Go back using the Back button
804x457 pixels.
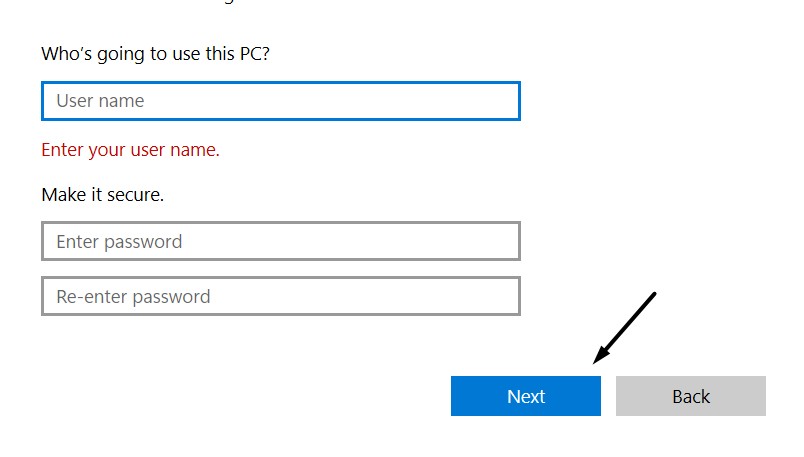(690, 396)
